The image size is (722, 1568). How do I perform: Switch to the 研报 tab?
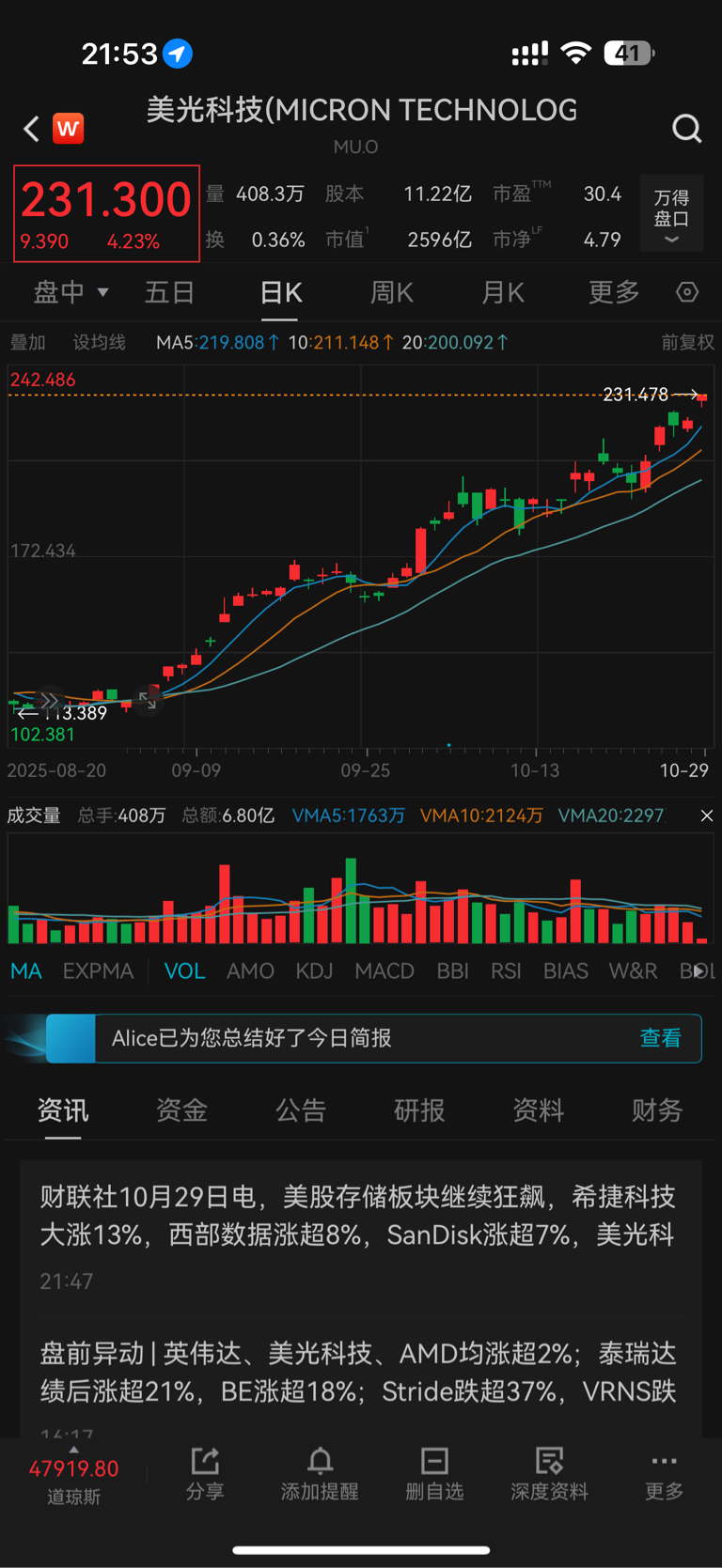pos(419,1110)
